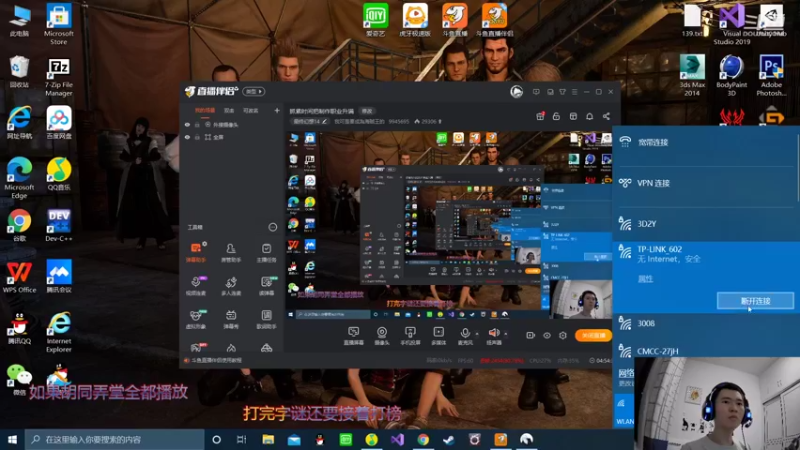Screen dimensions: 800x450
Task: Switch to the third scene tab
Action: [x=250, y=110]
